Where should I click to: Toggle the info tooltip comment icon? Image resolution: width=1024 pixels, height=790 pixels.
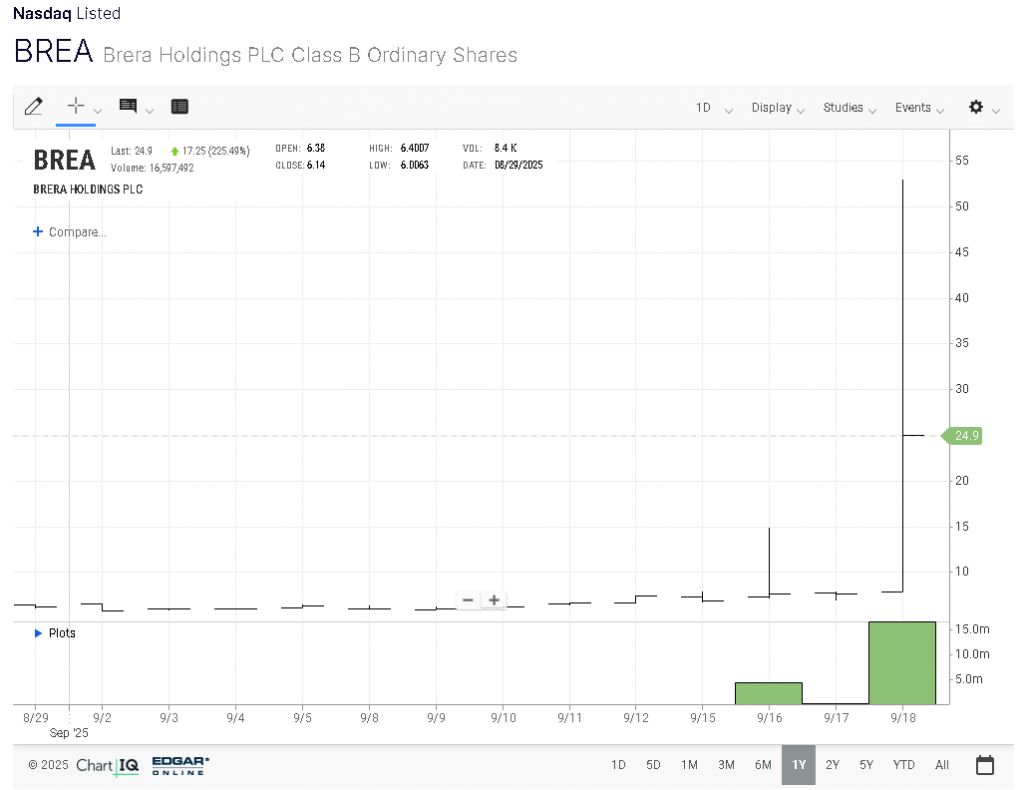[x=128, y=107]
